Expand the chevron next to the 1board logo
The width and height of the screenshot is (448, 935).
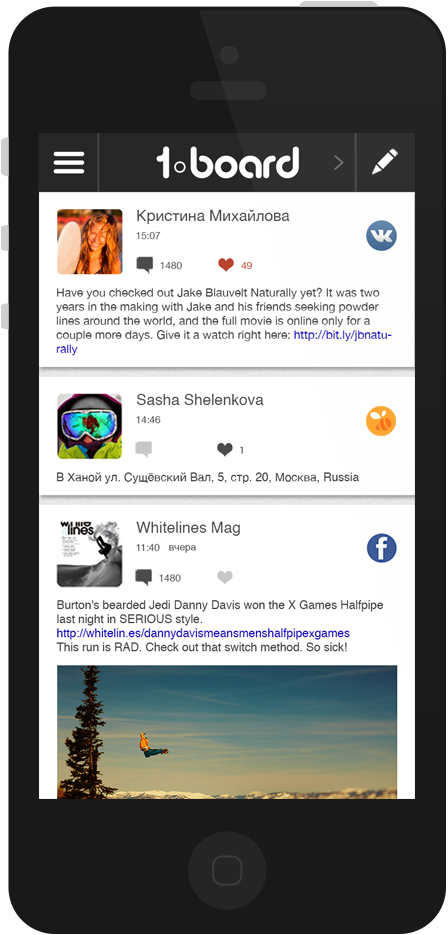pos(339,162)
